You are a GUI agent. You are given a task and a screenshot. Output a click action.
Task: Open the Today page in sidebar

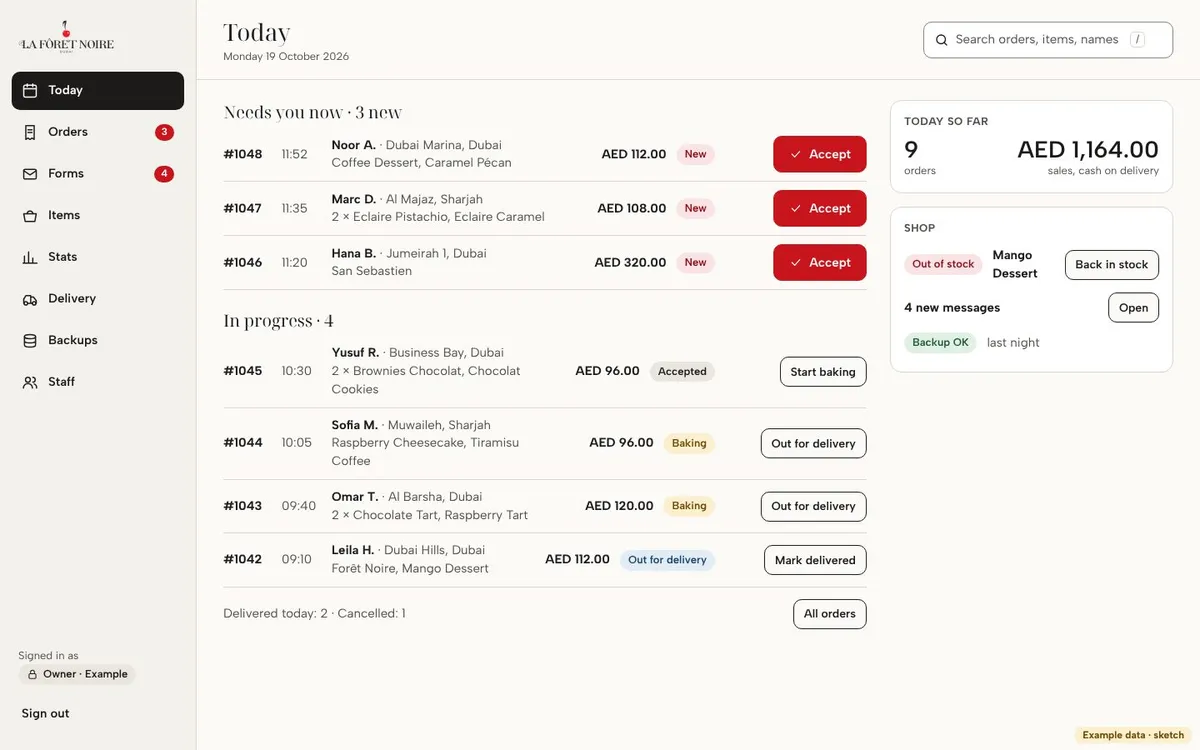98,91
